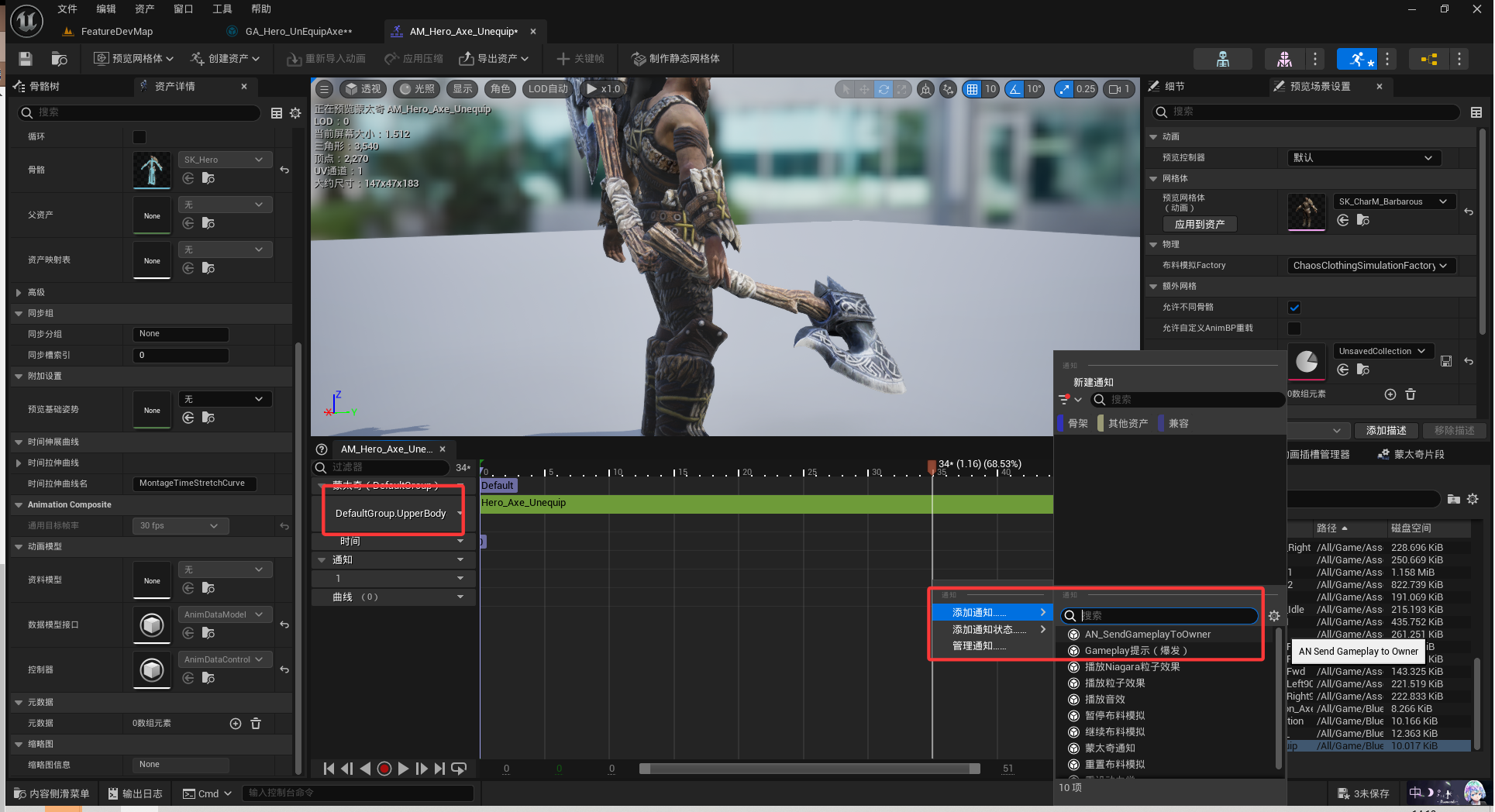
Task: Click the notify search input field
Action: click(1159, 616)
